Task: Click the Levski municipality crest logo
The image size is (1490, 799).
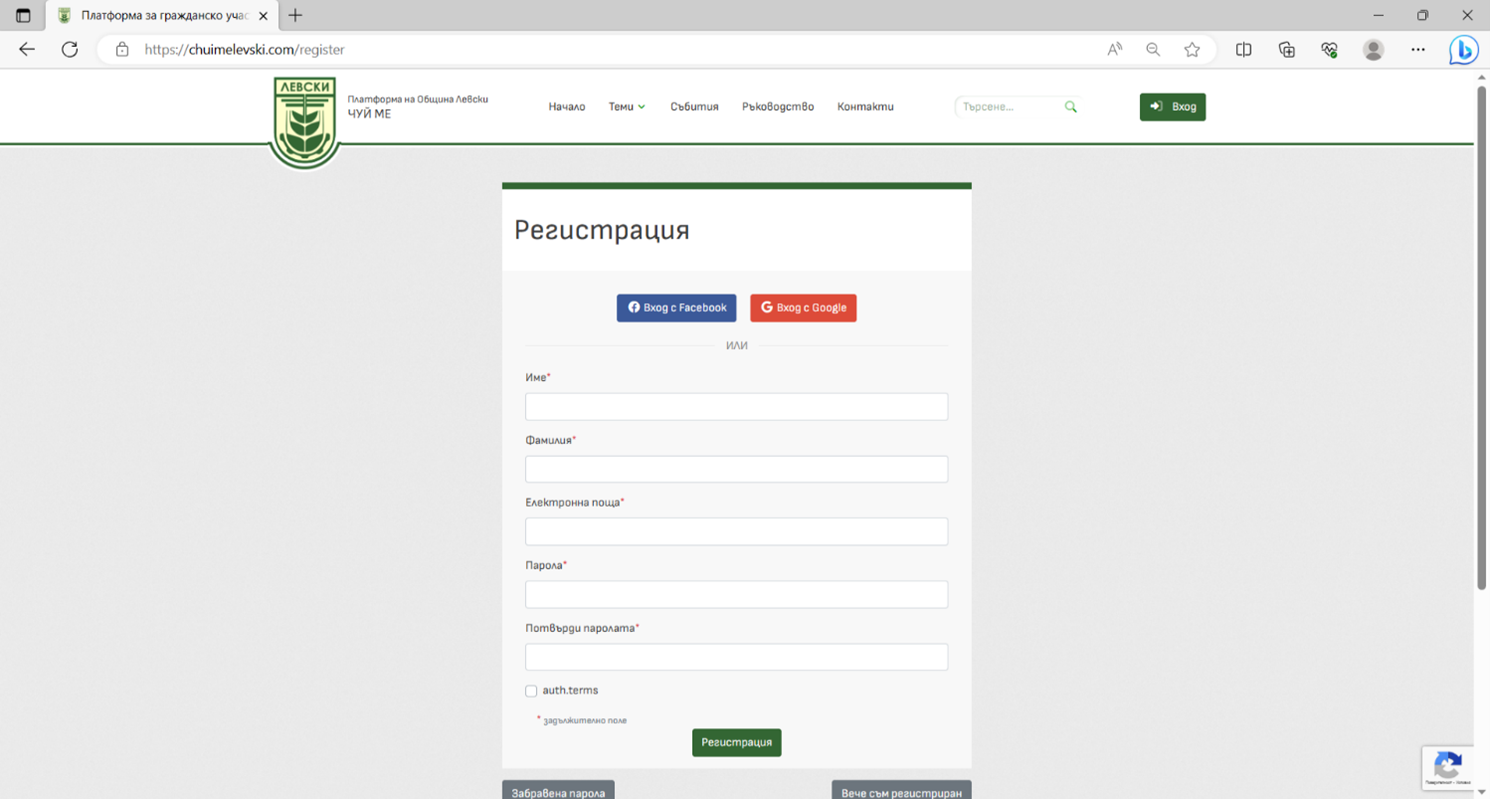Action: click(305, 122)
